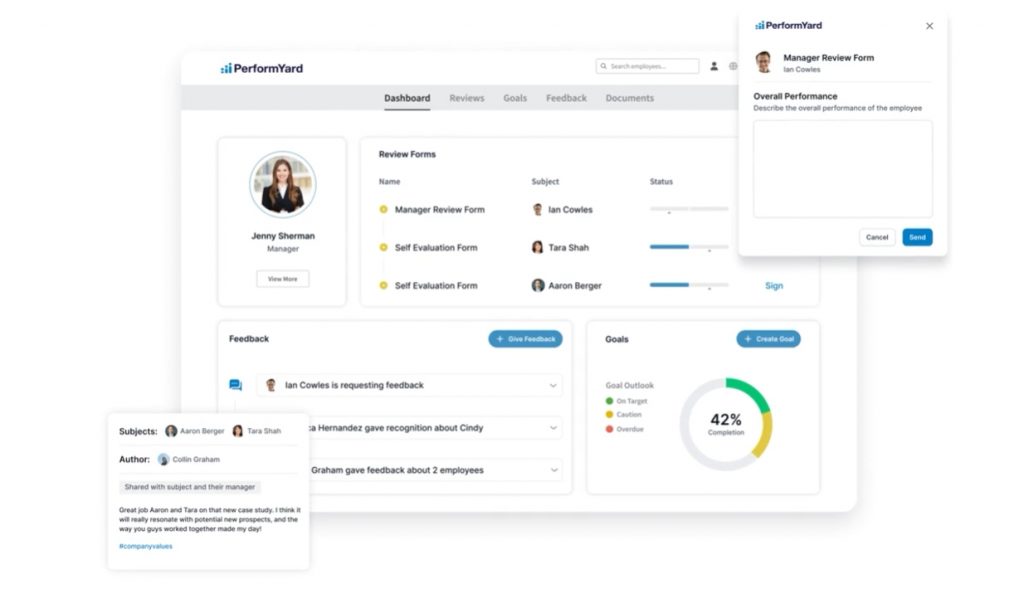Image resolution: width=1024 pixels, height=603 pixels.
Task: Click the Status column header in Review Forms
Action: 661,182
